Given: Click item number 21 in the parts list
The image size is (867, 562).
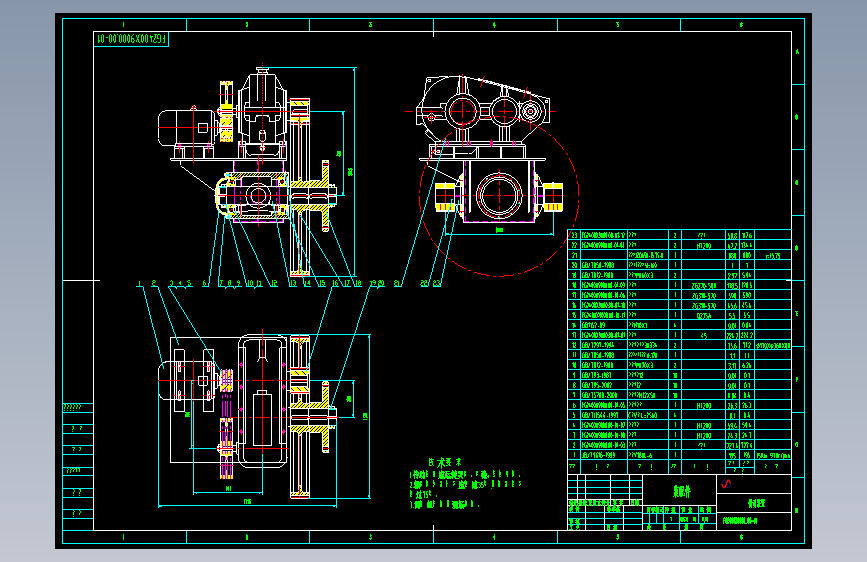Looking at the screenshot, I should 574,255.
